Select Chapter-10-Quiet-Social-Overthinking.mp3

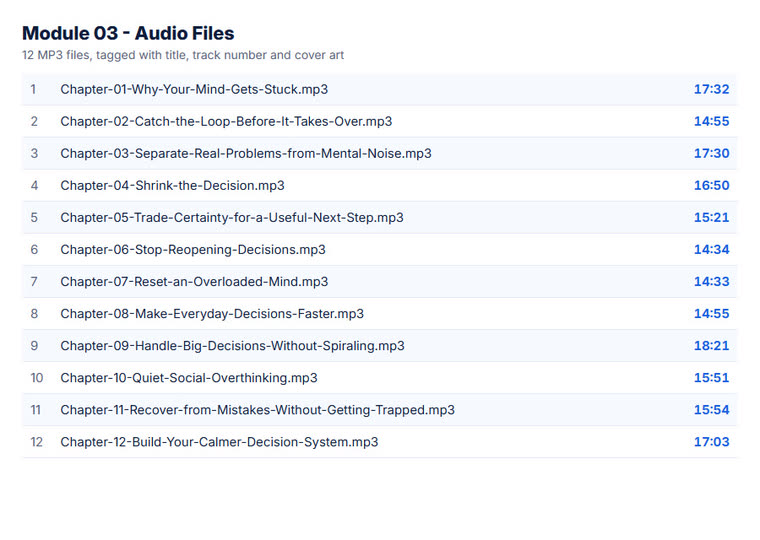coord(189,377)
